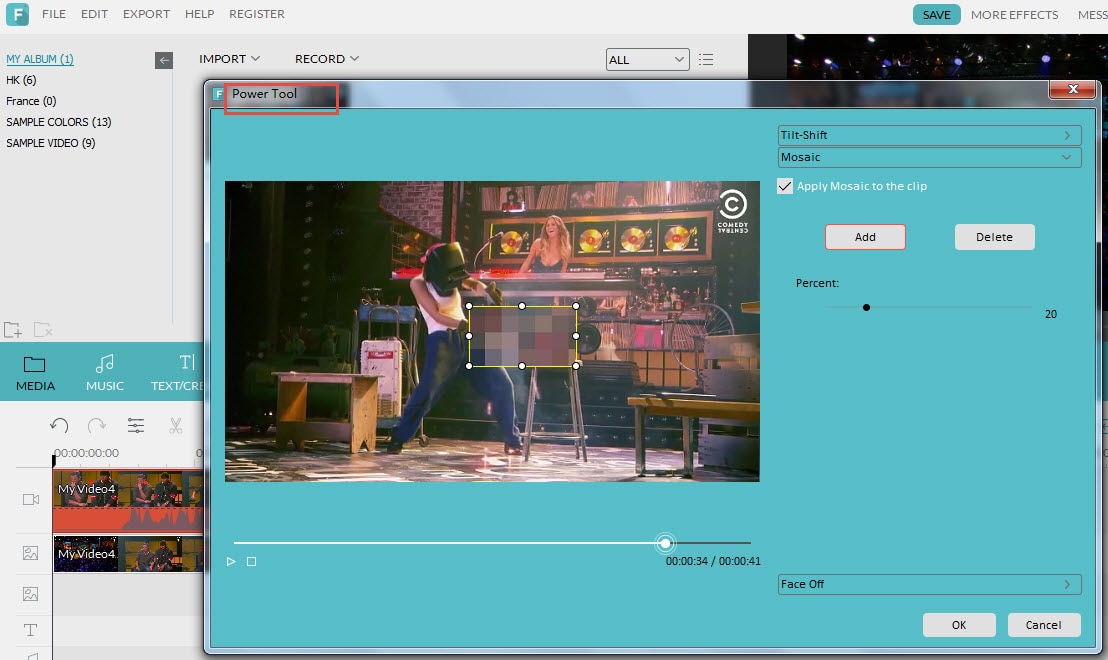The height and width of the screenshot is (660, 1108).
Task: Open the ALL filter combo box
Action: point(647,59)
